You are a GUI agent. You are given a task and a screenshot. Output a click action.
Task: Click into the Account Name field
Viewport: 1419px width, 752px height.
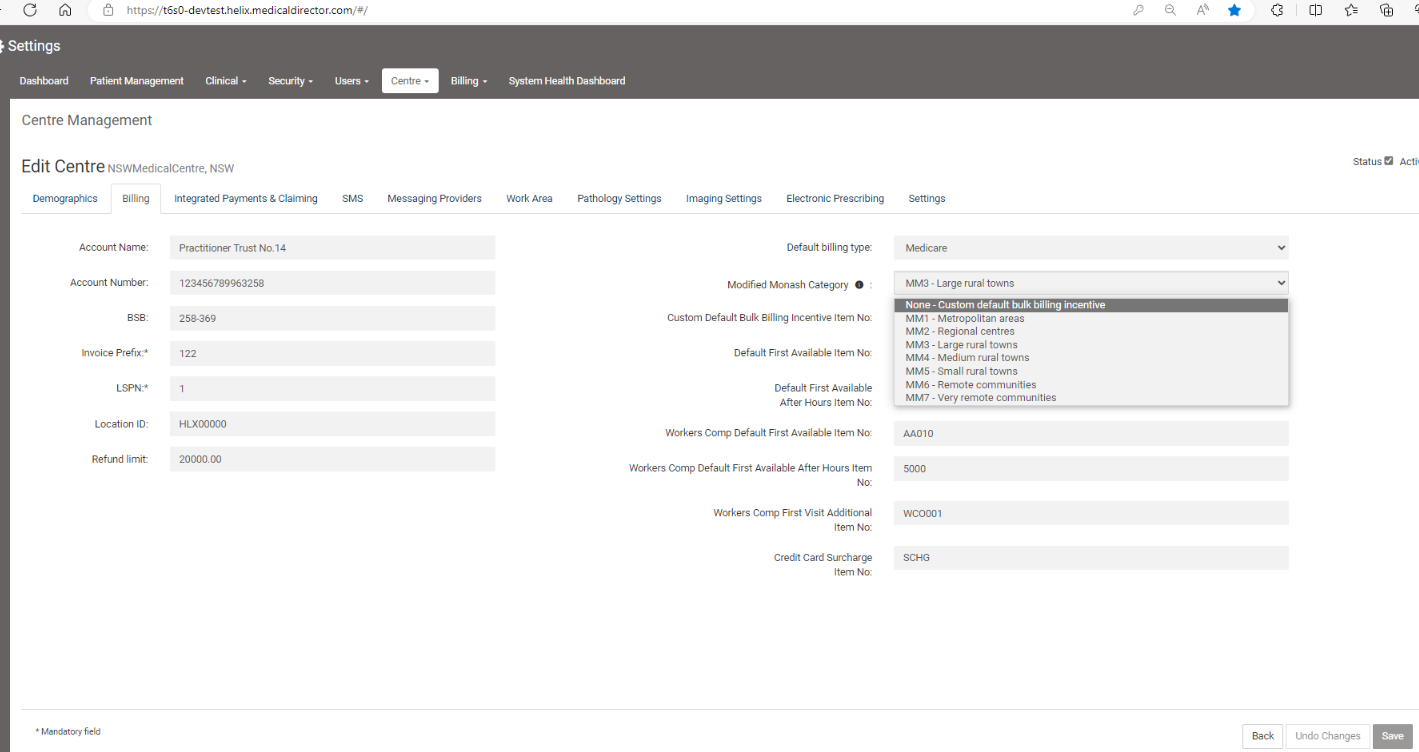point(332,248)
